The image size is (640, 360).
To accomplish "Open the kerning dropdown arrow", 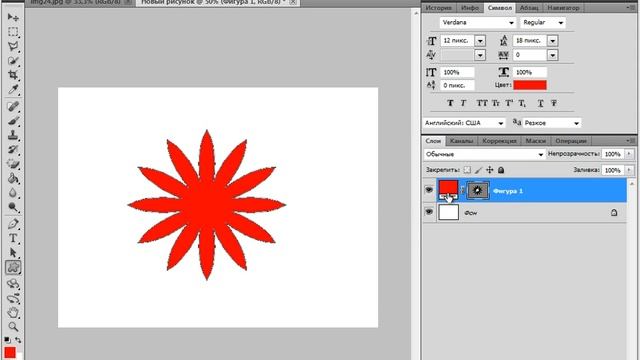I will [480, 55].
